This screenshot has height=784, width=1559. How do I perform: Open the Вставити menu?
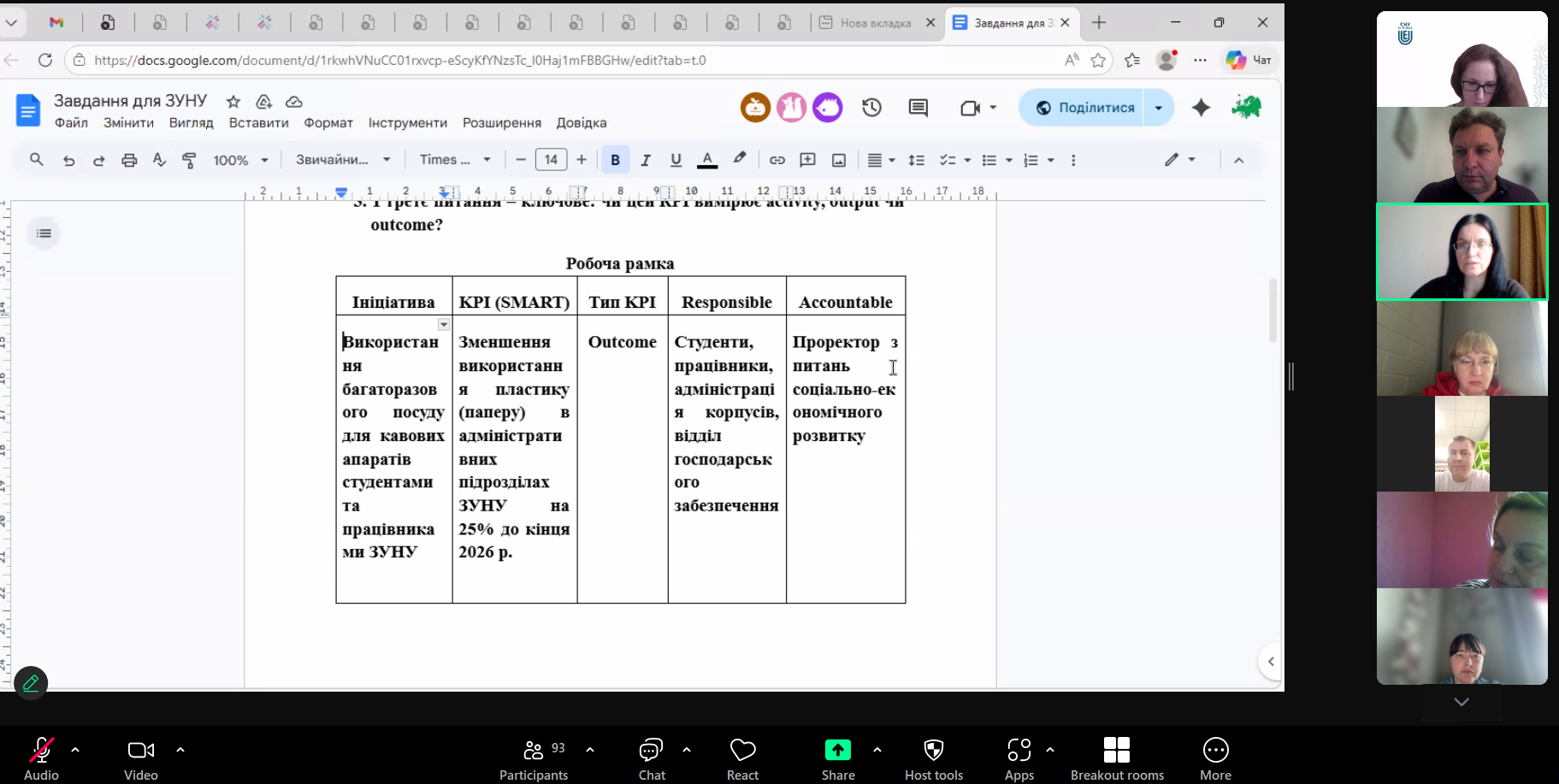point(258,123)
